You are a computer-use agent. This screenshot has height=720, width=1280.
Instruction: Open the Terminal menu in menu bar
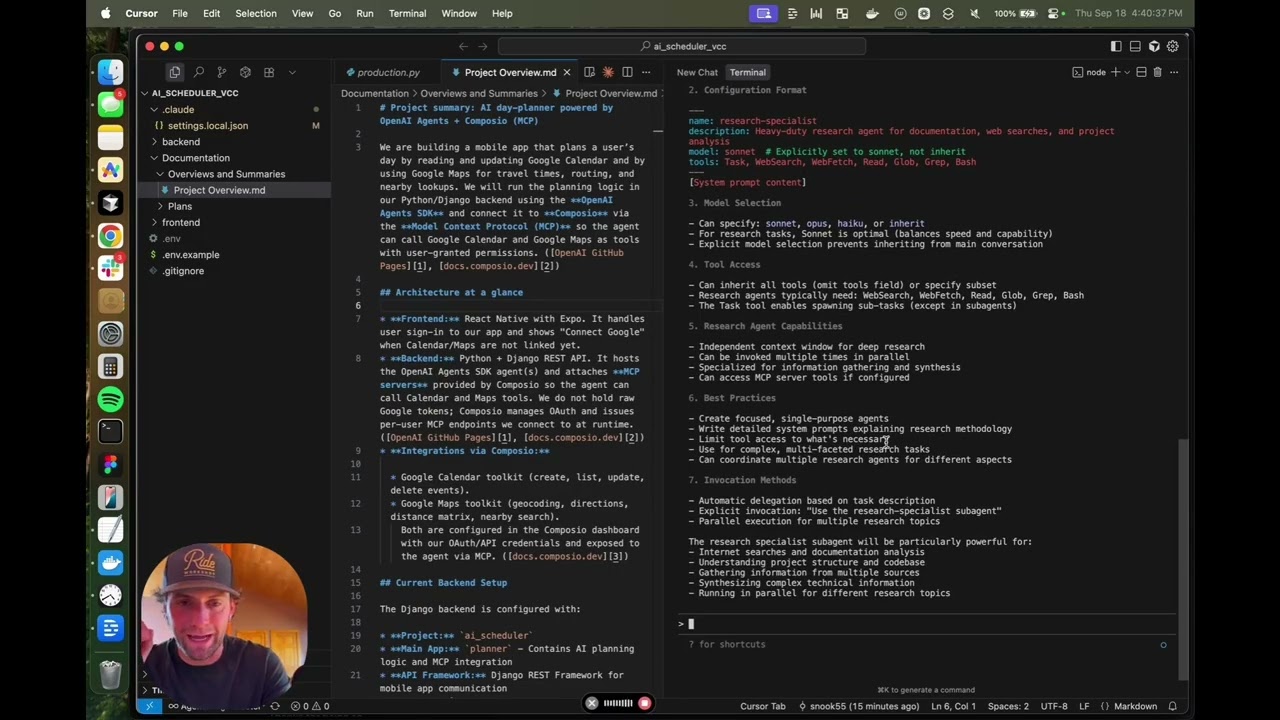click(x=407, y=13)
